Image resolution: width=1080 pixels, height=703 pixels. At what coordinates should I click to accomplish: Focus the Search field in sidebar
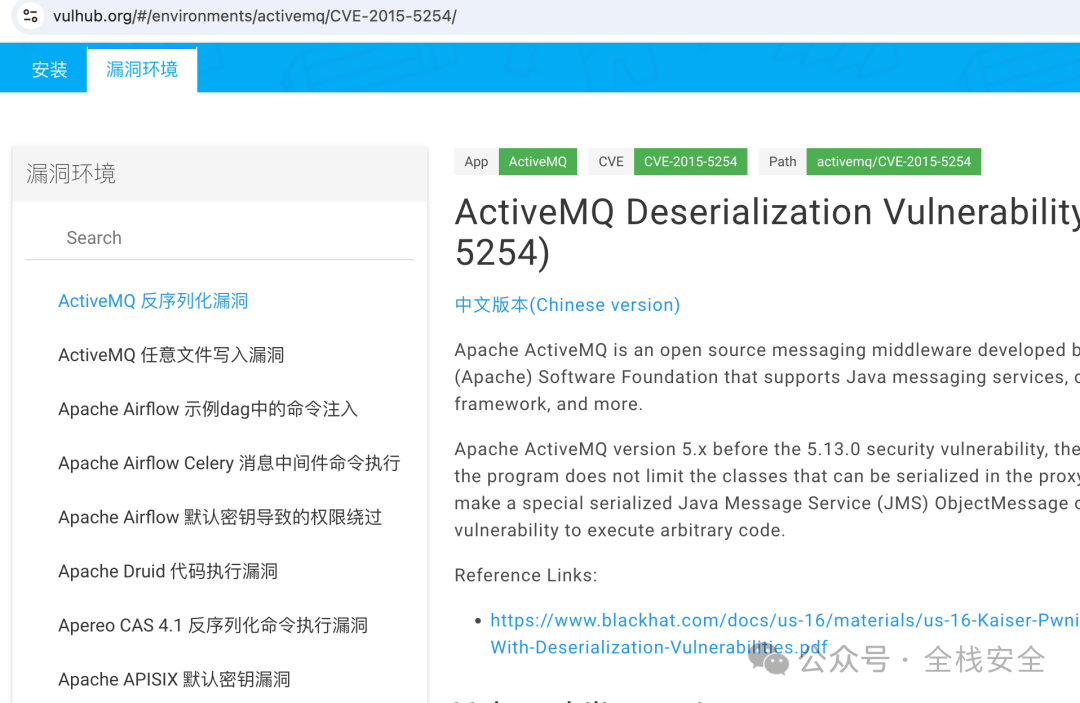coord(220,238)
